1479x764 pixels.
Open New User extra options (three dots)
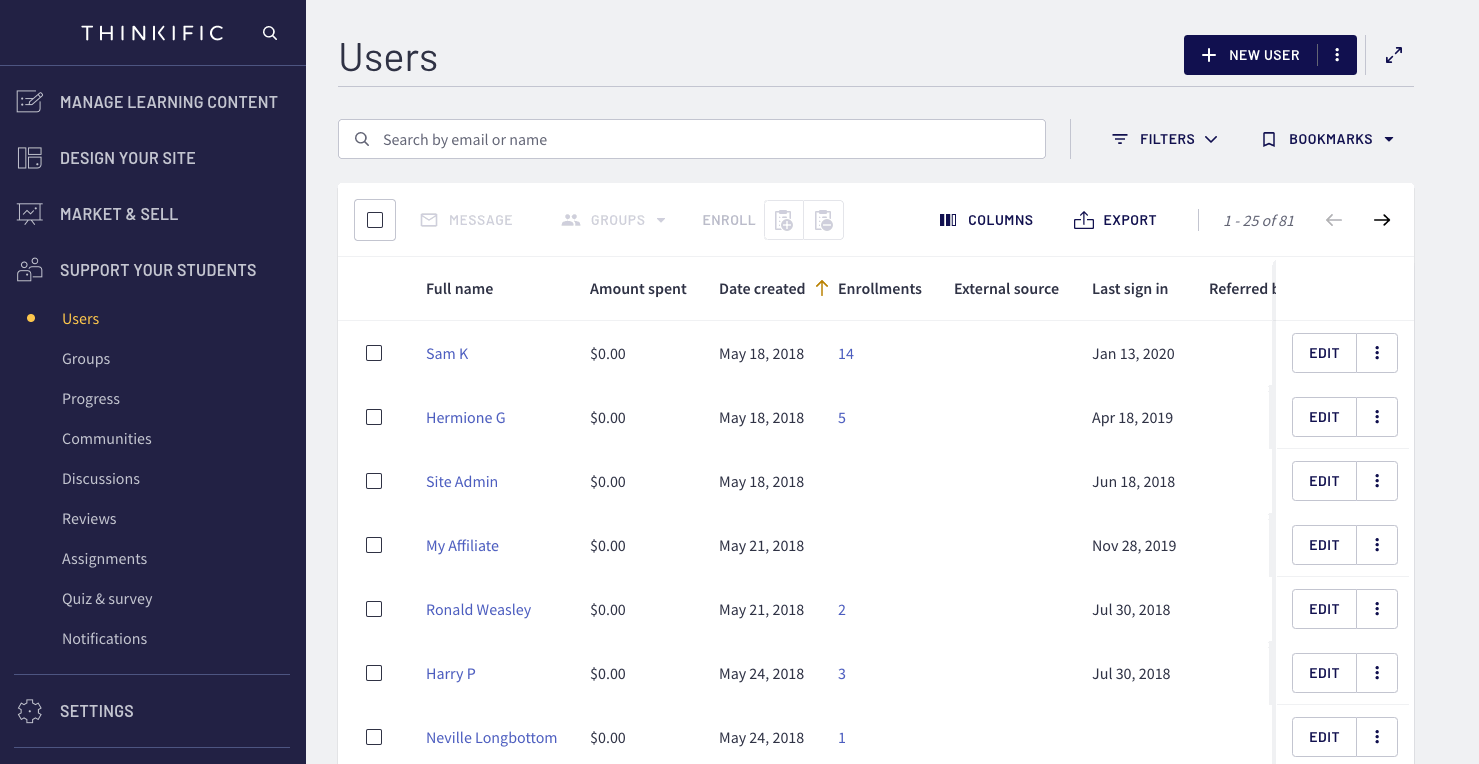click(1337, 55)
